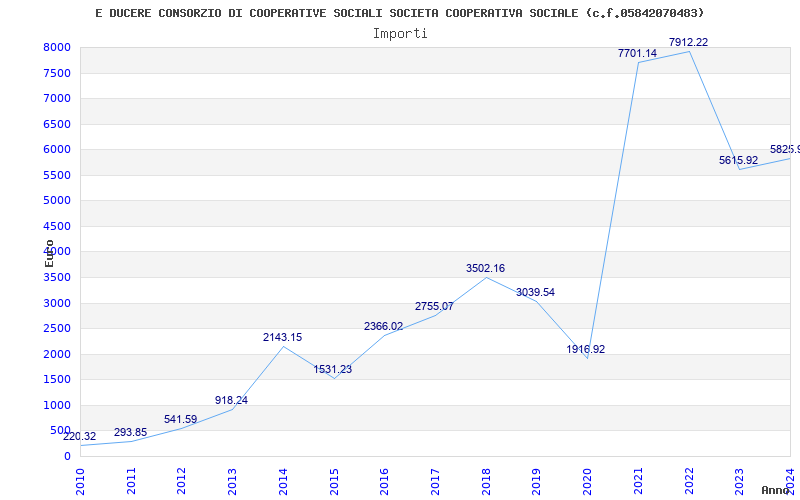The image size is (800, 500).
Task: Click the 3039.54 data label for 2019
Action: tap(535, 292)
